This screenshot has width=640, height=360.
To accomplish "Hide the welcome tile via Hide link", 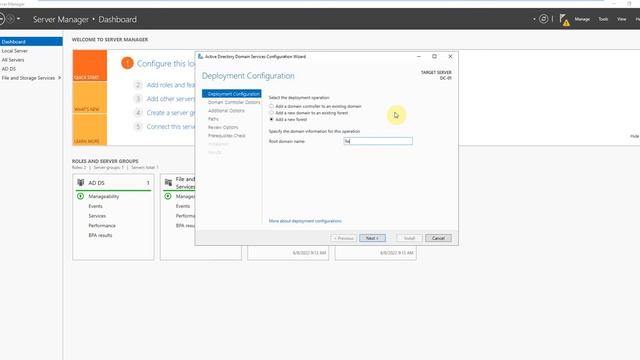I will tap(634, 136).
